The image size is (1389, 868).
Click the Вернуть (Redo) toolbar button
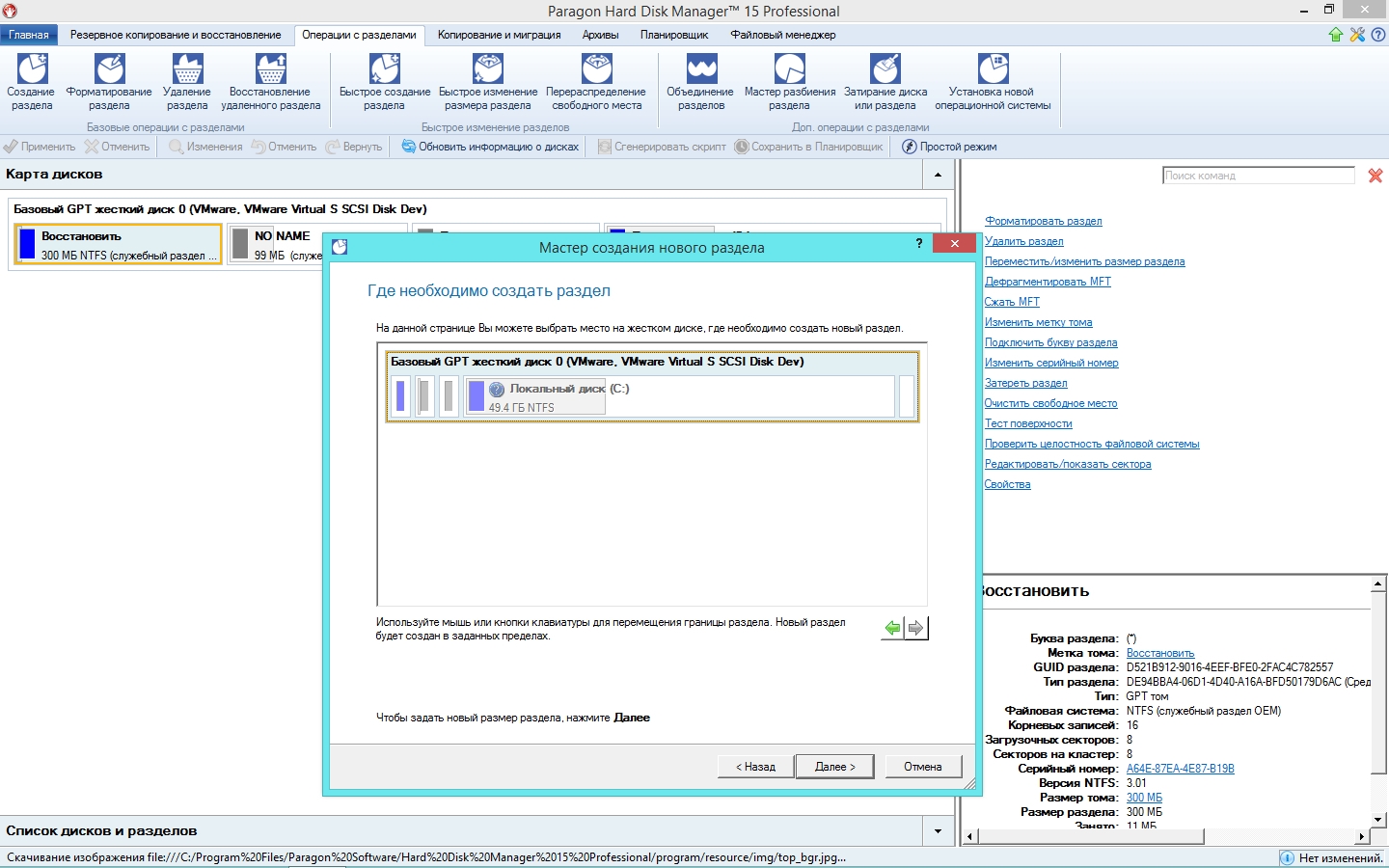pos(354,147)
